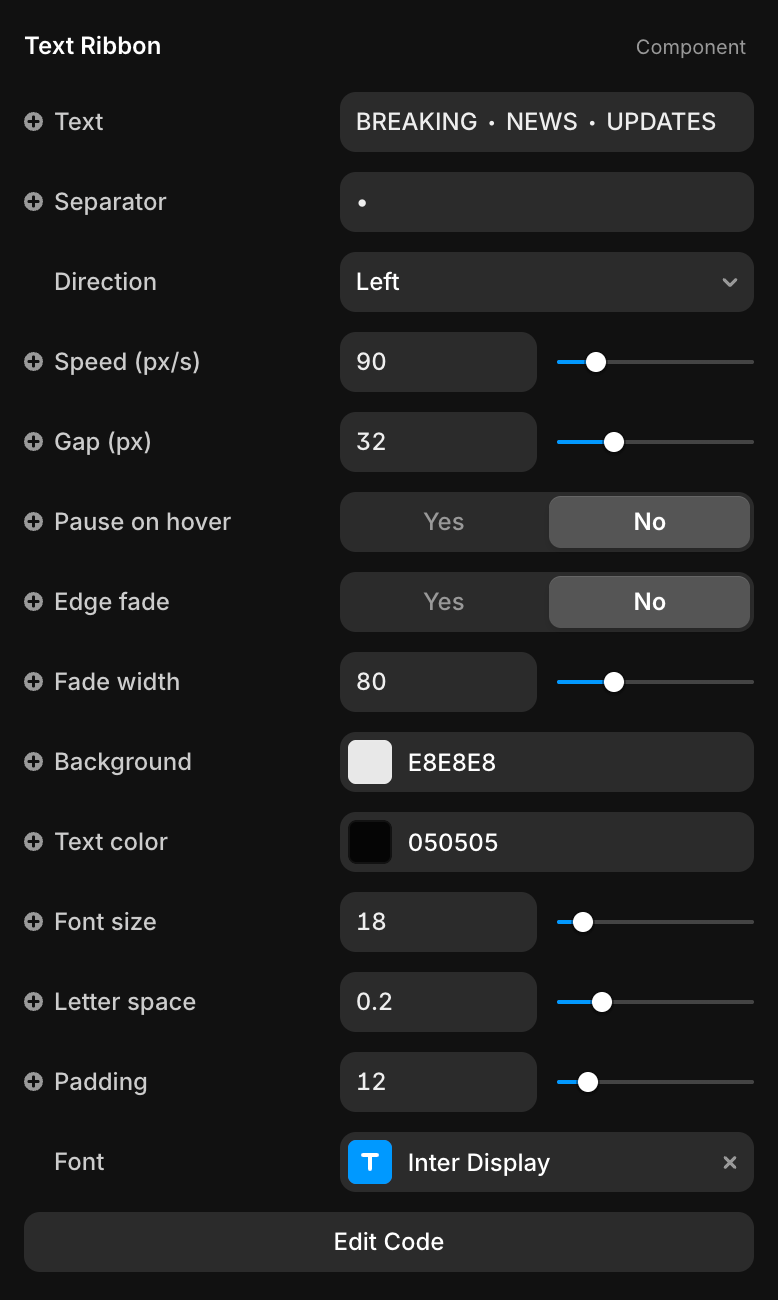This screenshot has width=778, height=1300.
Task: Click the plus icon beside Font size
Action: [33, 922]
